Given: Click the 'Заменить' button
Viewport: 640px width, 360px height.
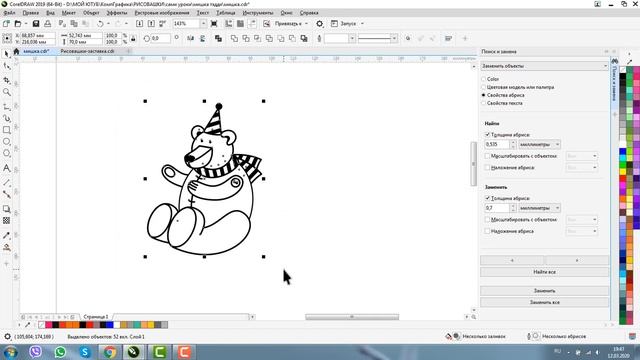Looking at the screenshot, I should coord(544,291).
